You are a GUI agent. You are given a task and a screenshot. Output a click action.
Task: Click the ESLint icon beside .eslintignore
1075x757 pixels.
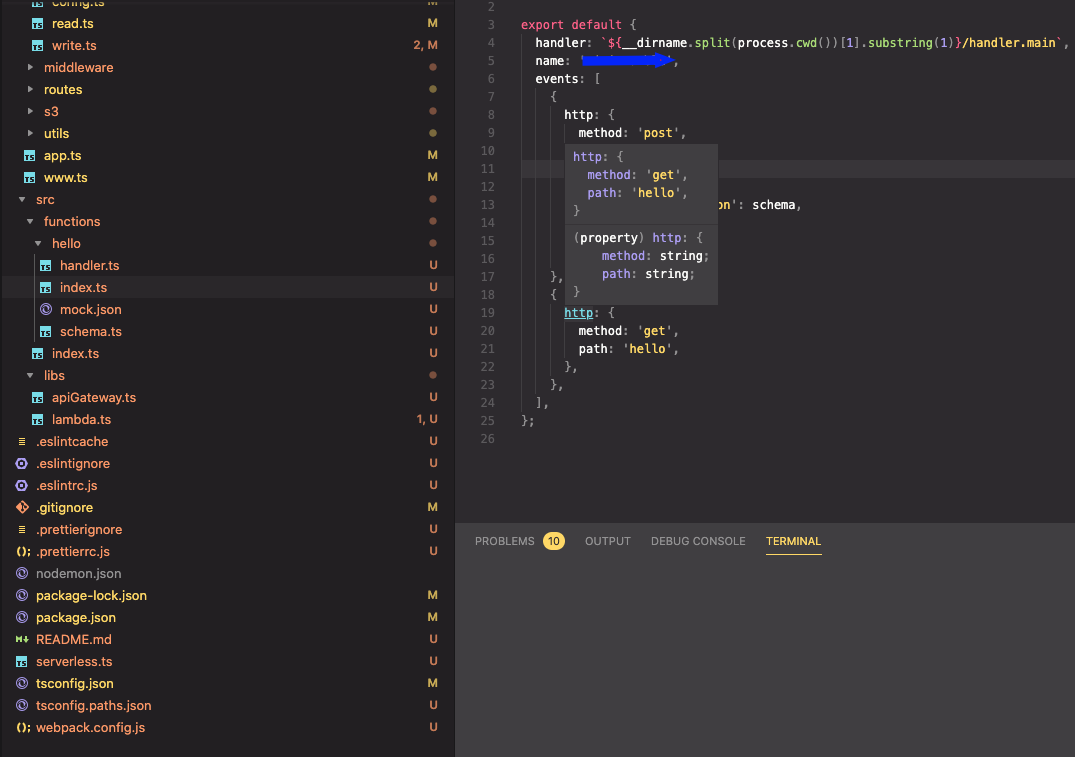tap(22, 464)
